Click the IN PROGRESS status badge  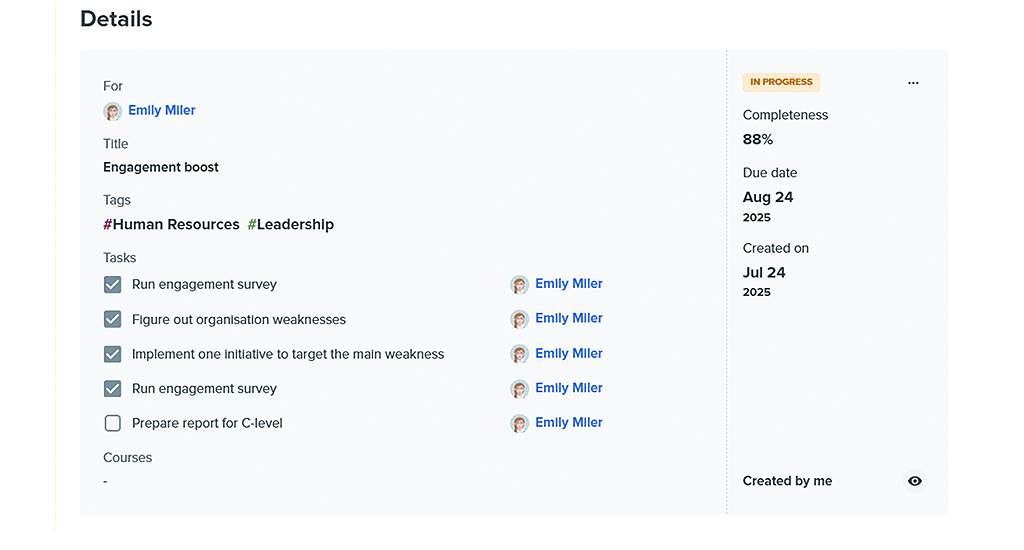point(781,82)
